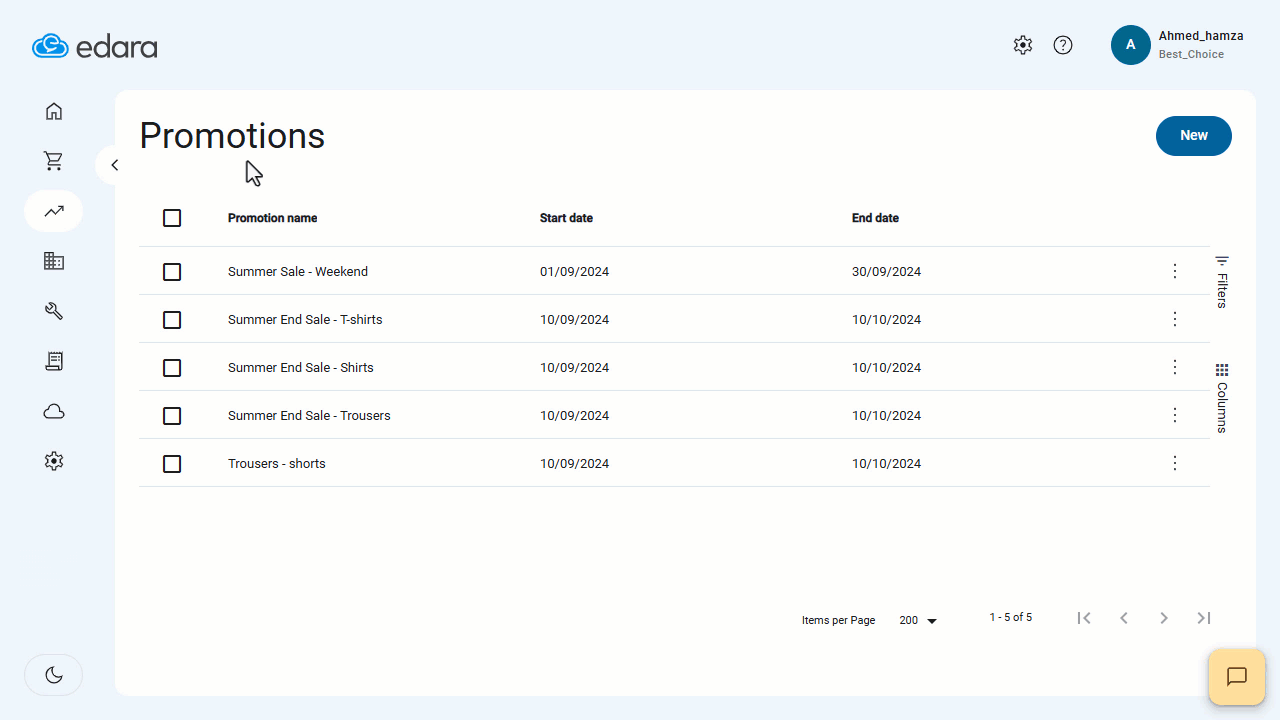Click the edara logo
Image resolution: width=1280 pixels, height=720 pixels.
pyautogui.click(x=95, y=46)
